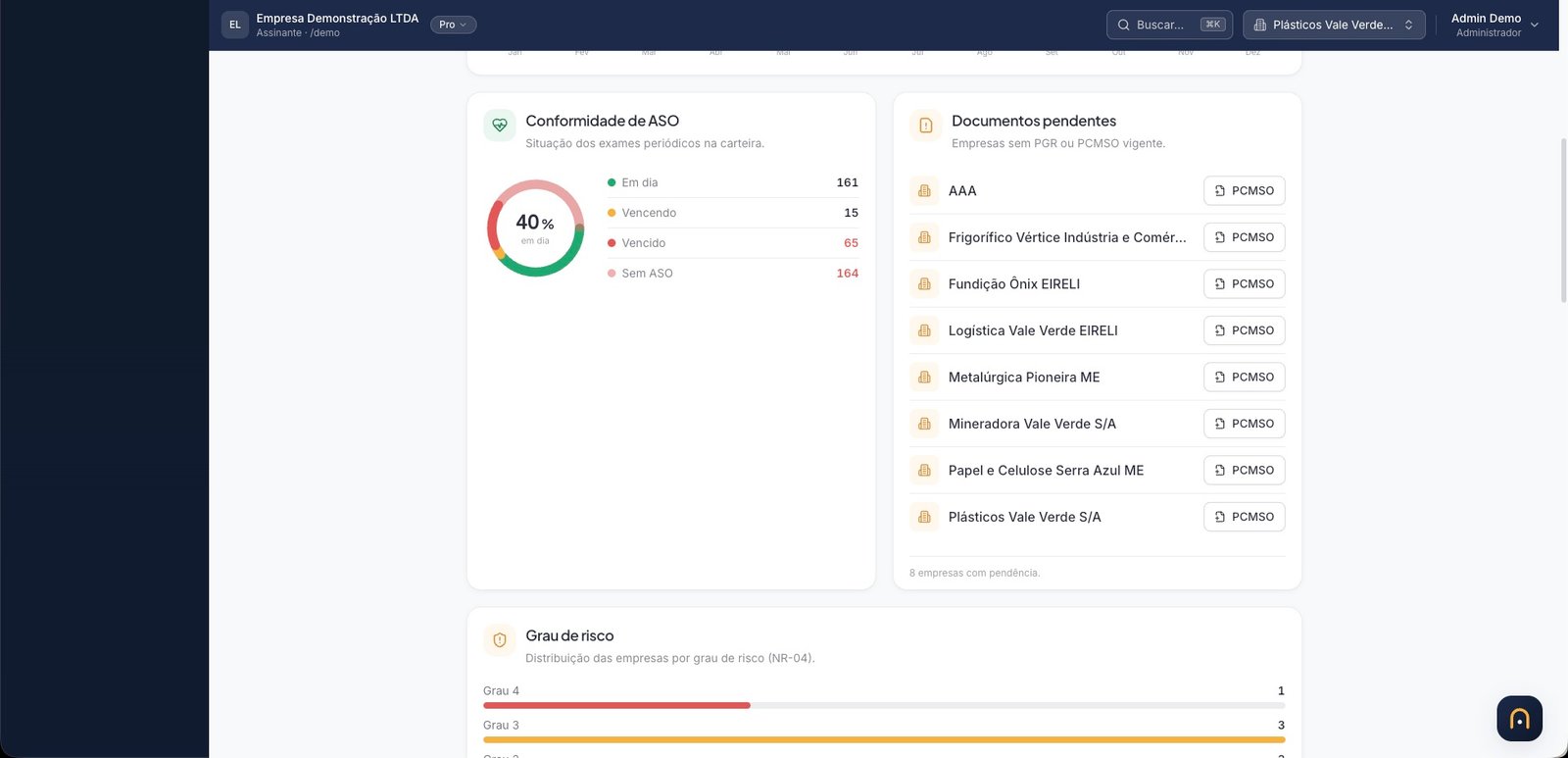Open PCMSO for Frigorífico Vértice

click(1245, 237)
